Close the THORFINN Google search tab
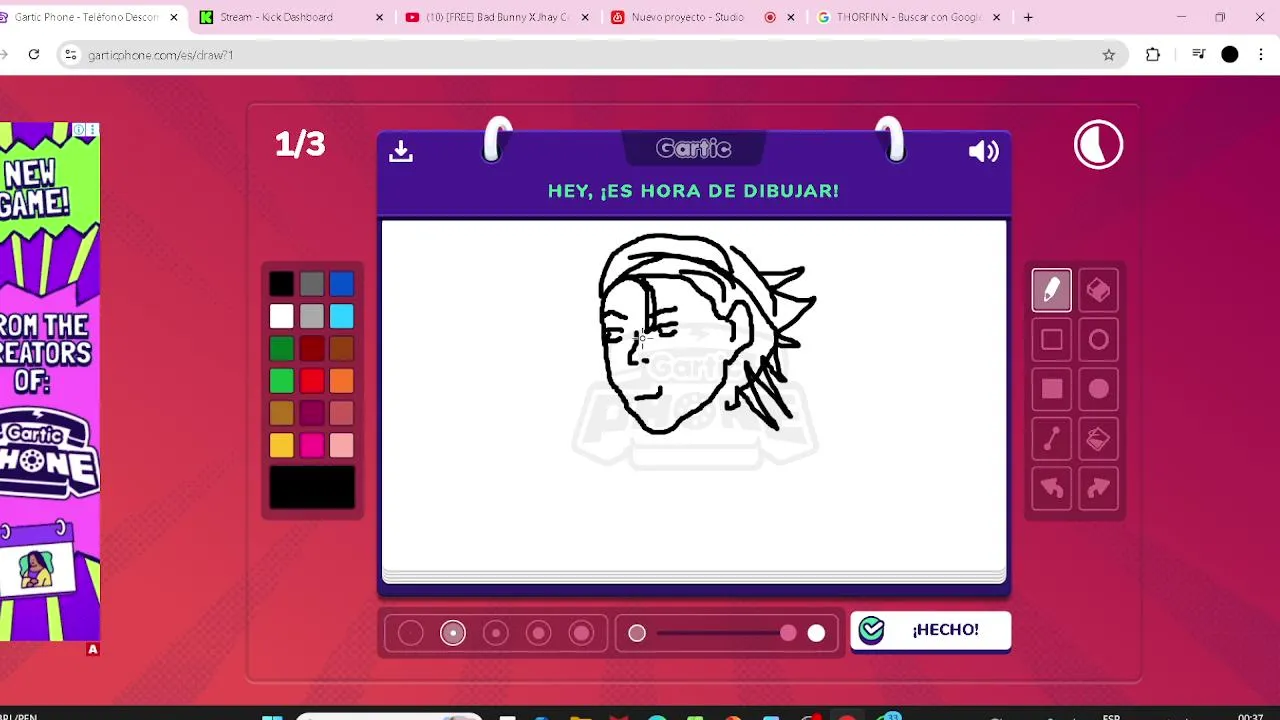Viewport: 1280px width, 720px height. tap(996, 17)
